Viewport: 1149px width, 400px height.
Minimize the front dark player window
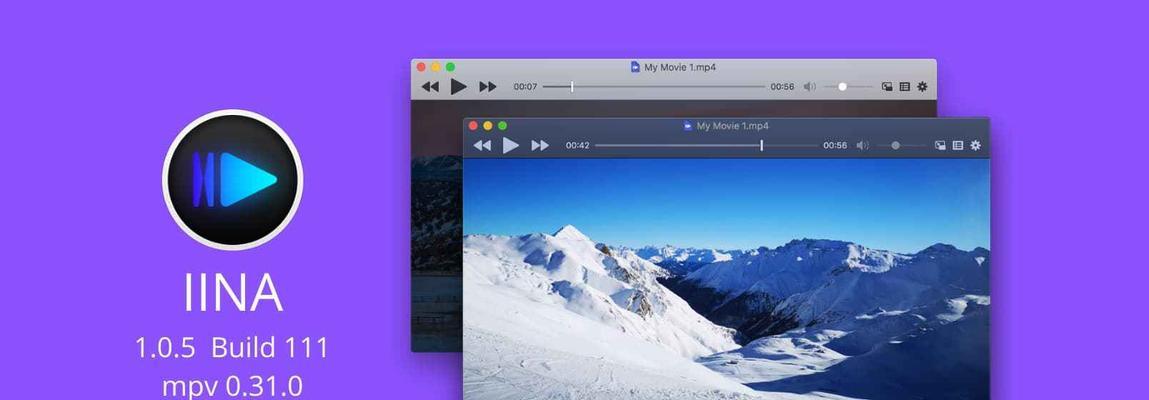[488, 126]
